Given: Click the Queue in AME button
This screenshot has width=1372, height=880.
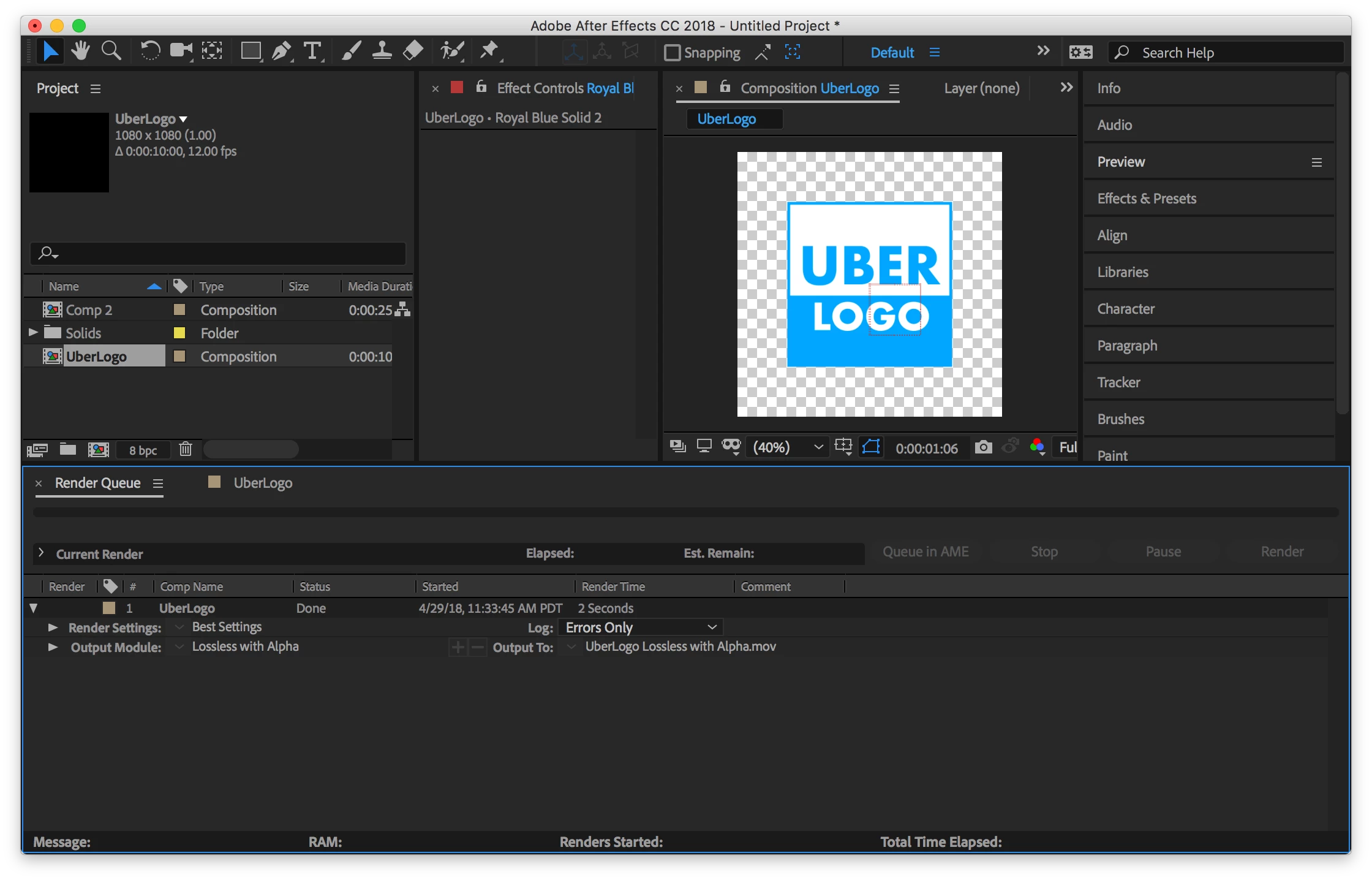Looking at the screenshot, I should (925, 552).
